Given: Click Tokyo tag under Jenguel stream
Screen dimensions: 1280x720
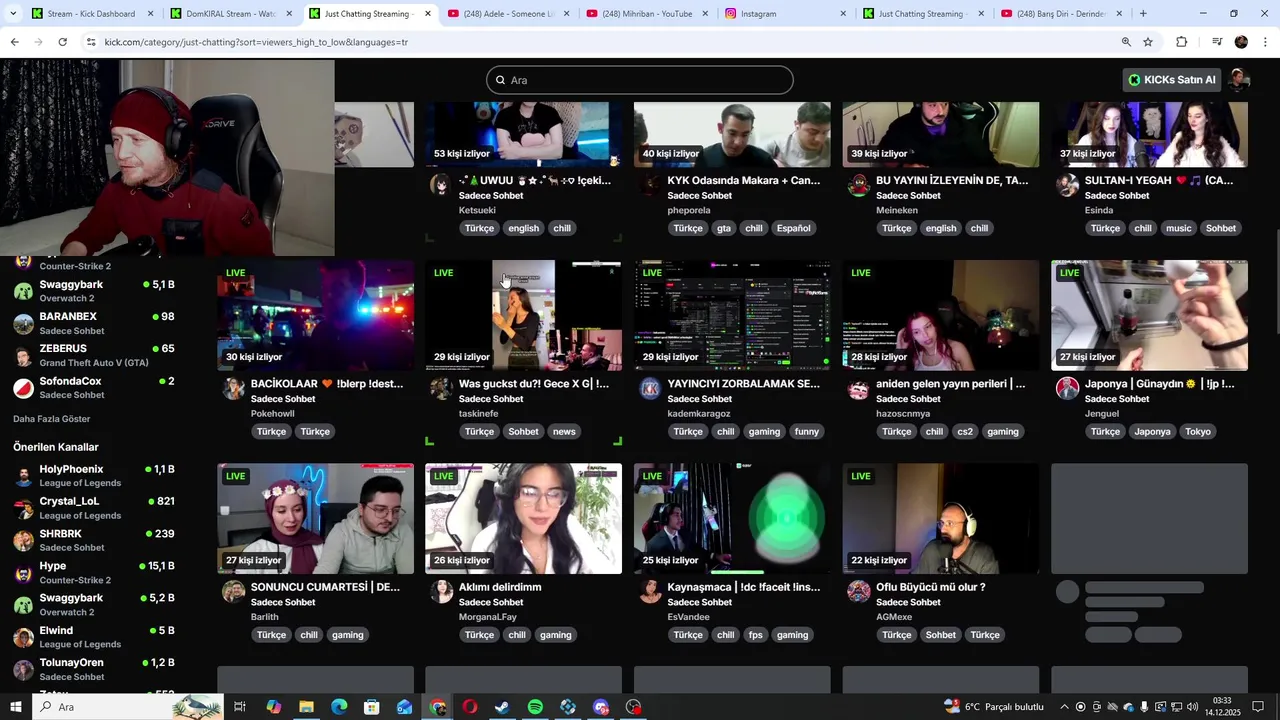Looking at the screenshot, I should point(1198,431).
